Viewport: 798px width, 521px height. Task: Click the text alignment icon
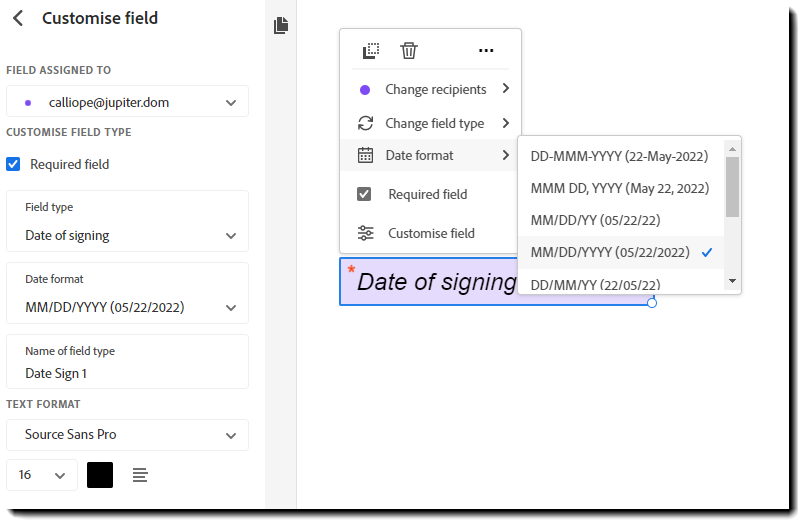[140, 475]
